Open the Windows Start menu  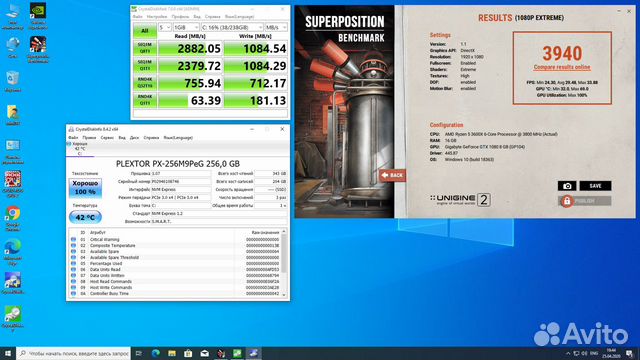(8, 353)
